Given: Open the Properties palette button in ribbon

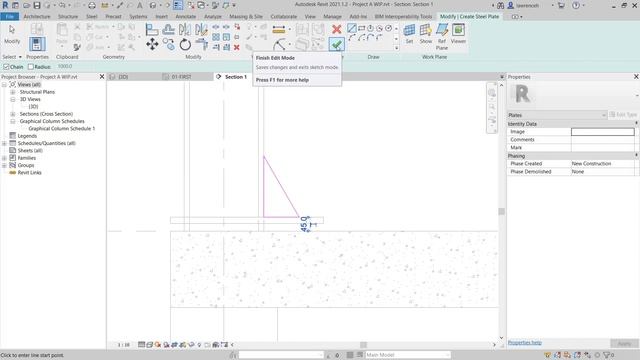Looking at the screenshot, I should (37, 44).
